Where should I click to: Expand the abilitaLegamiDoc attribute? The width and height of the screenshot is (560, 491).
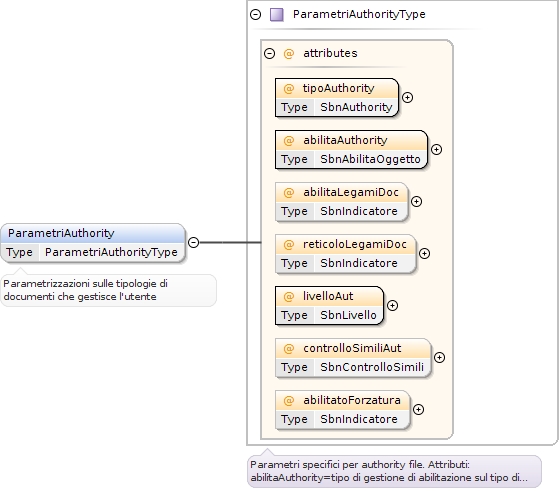416,201
